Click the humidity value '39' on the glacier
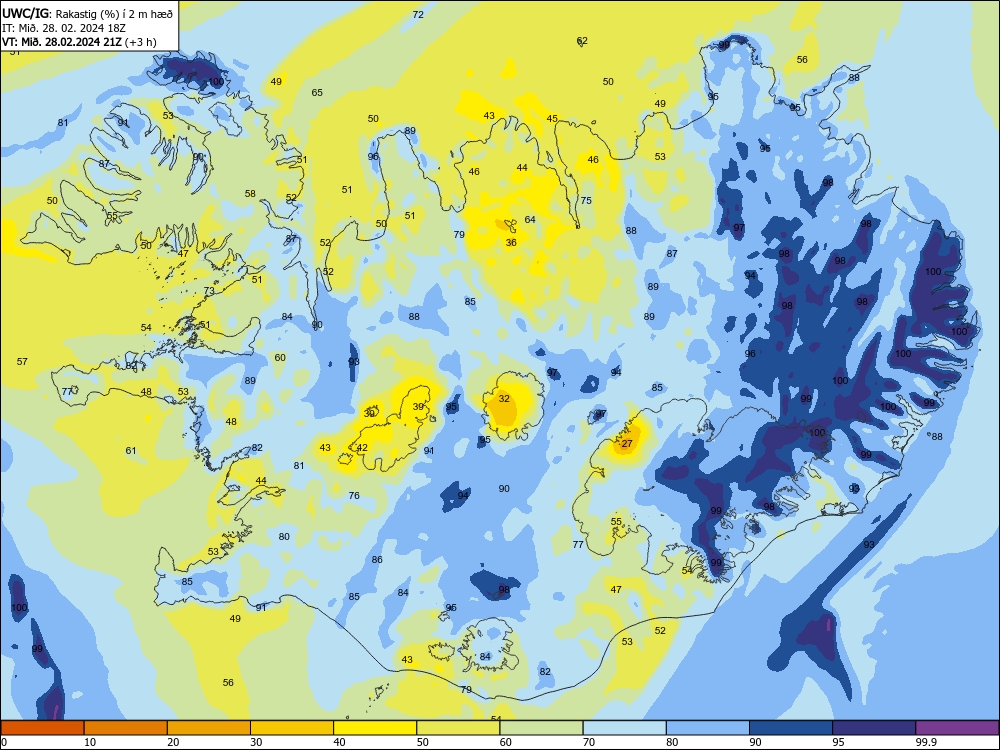1000x750 pixels. tap(418, 406)
